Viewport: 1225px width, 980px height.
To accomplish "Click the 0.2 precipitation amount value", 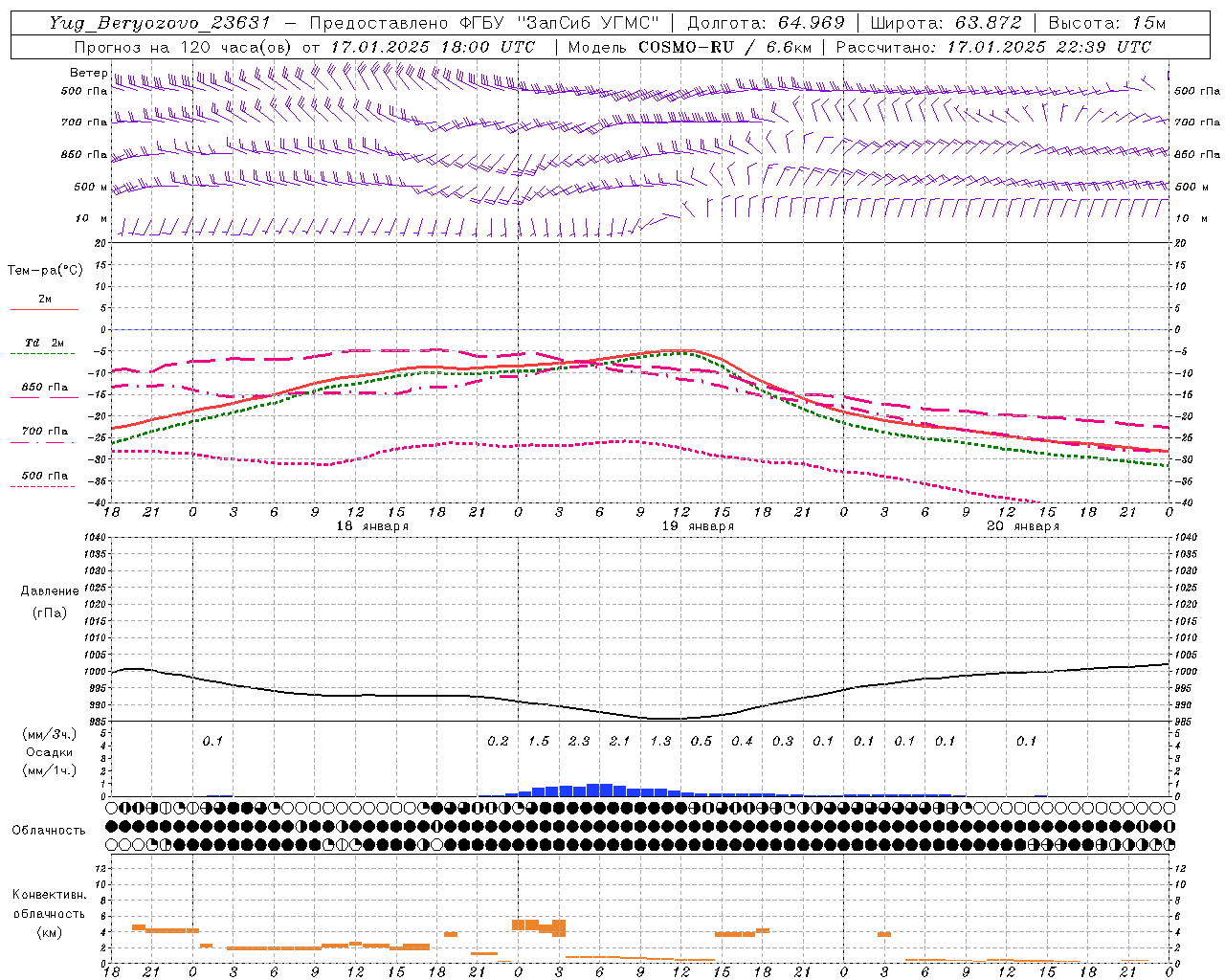I will 498,742.
